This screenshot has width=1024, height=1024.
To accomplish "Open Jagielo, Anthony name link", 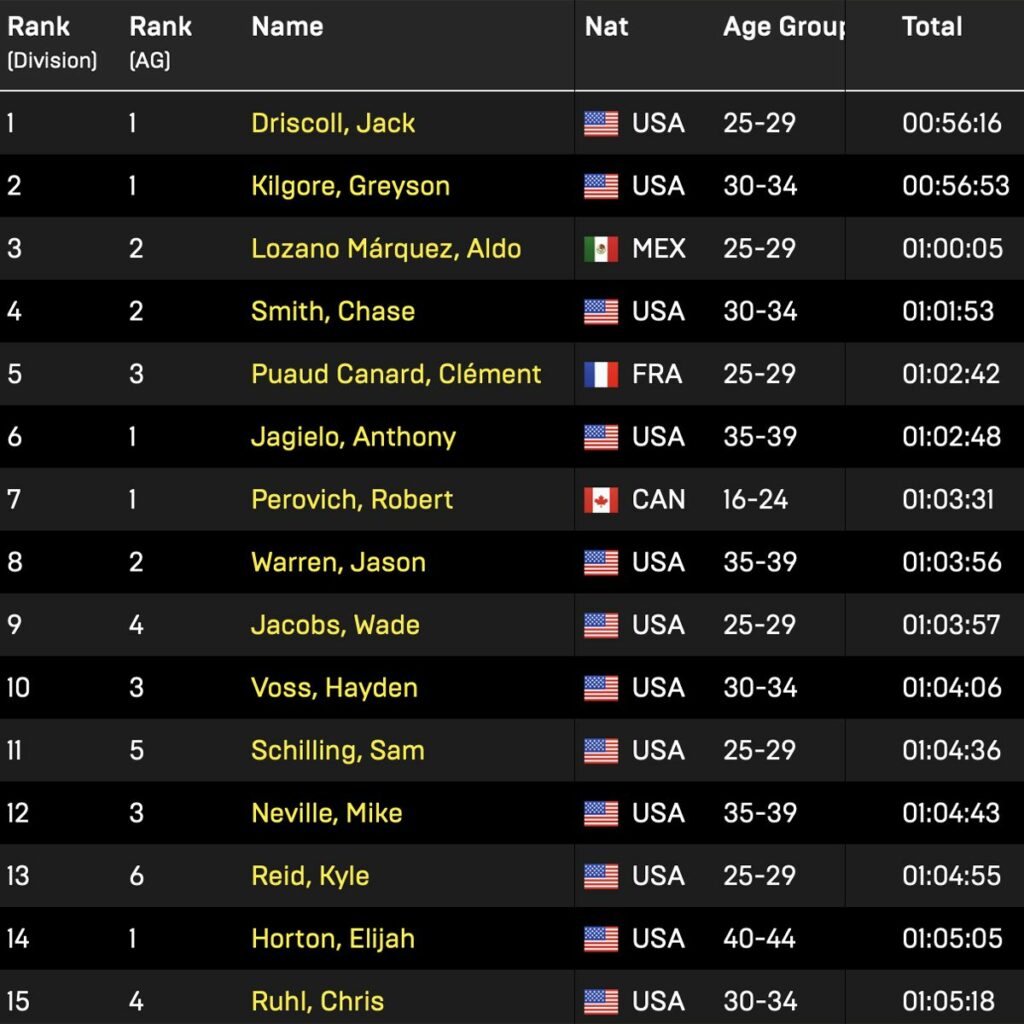I will tap(353, 437).
